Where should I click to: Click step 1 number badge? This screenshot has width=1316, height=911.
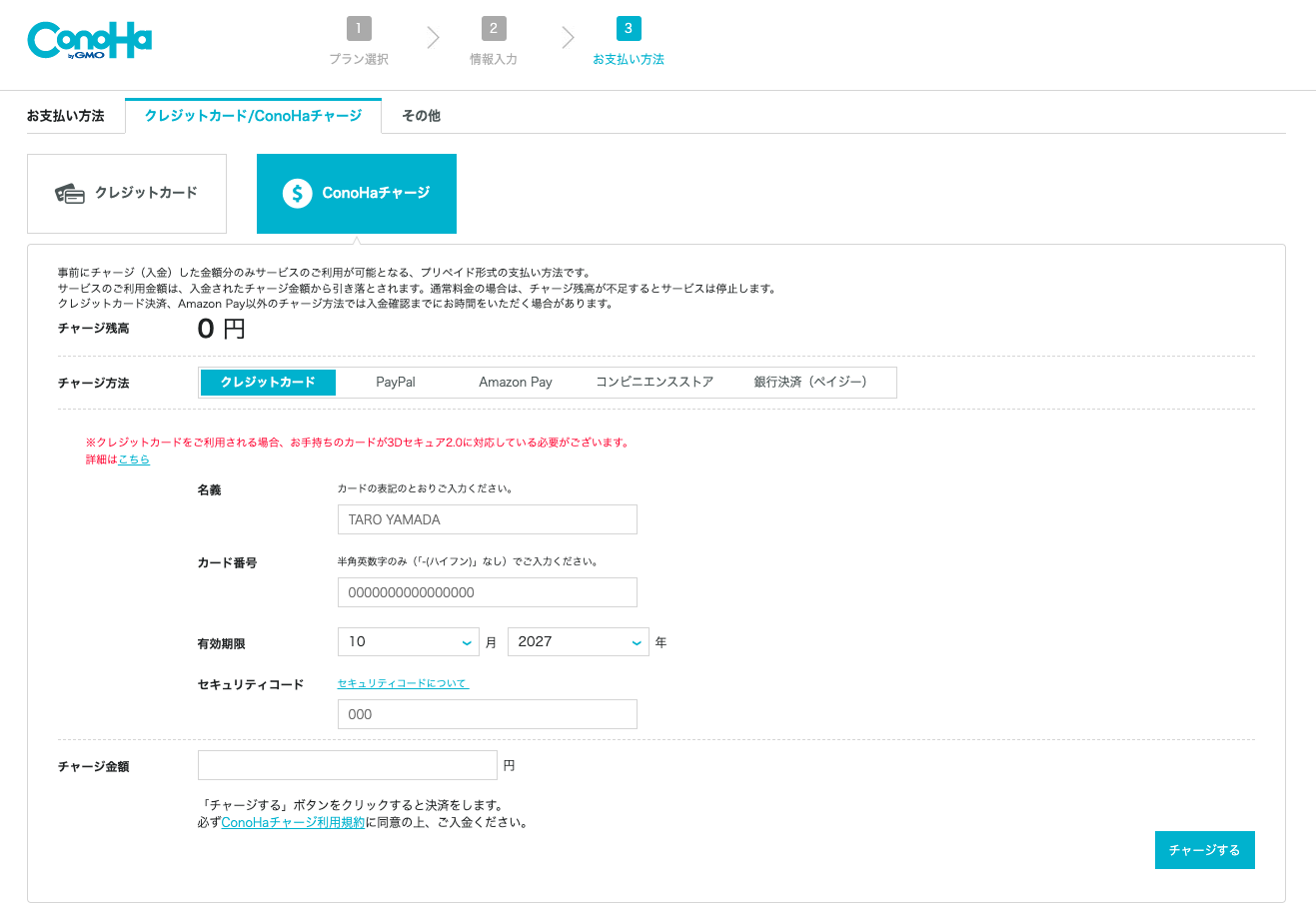(359, 28)
